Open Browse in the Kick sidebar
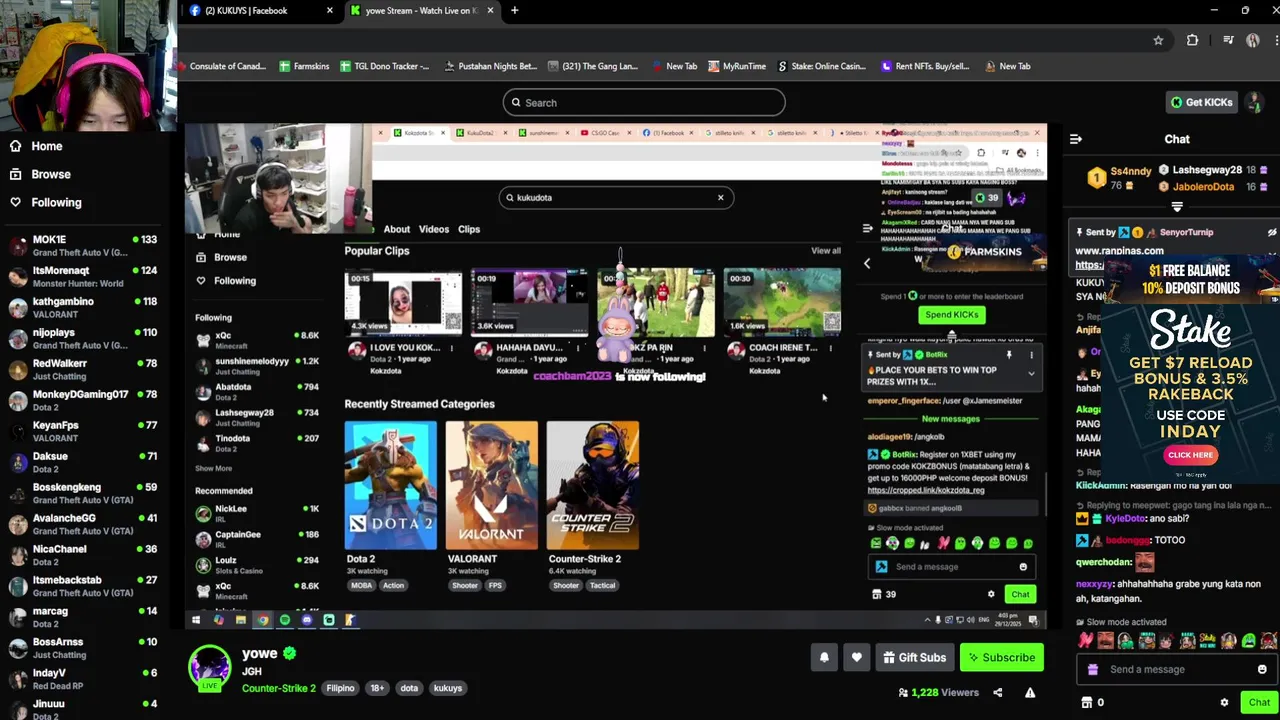Viewport: 1280px width, 720px height. (40, 174)
